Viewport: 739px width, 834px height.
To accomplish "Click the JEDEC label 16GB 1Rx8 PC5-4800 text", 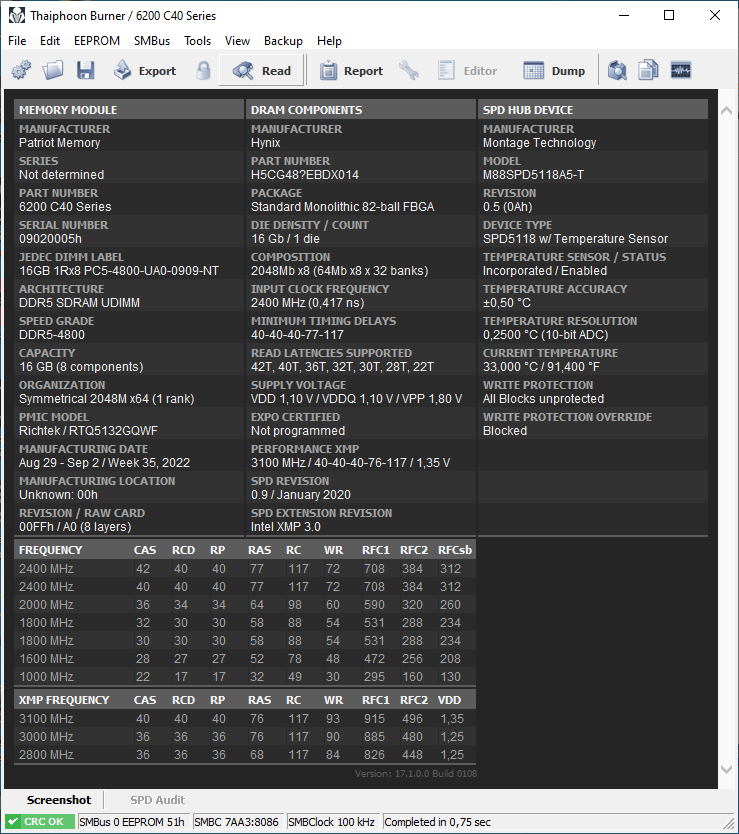I will [x=119, y=271].
